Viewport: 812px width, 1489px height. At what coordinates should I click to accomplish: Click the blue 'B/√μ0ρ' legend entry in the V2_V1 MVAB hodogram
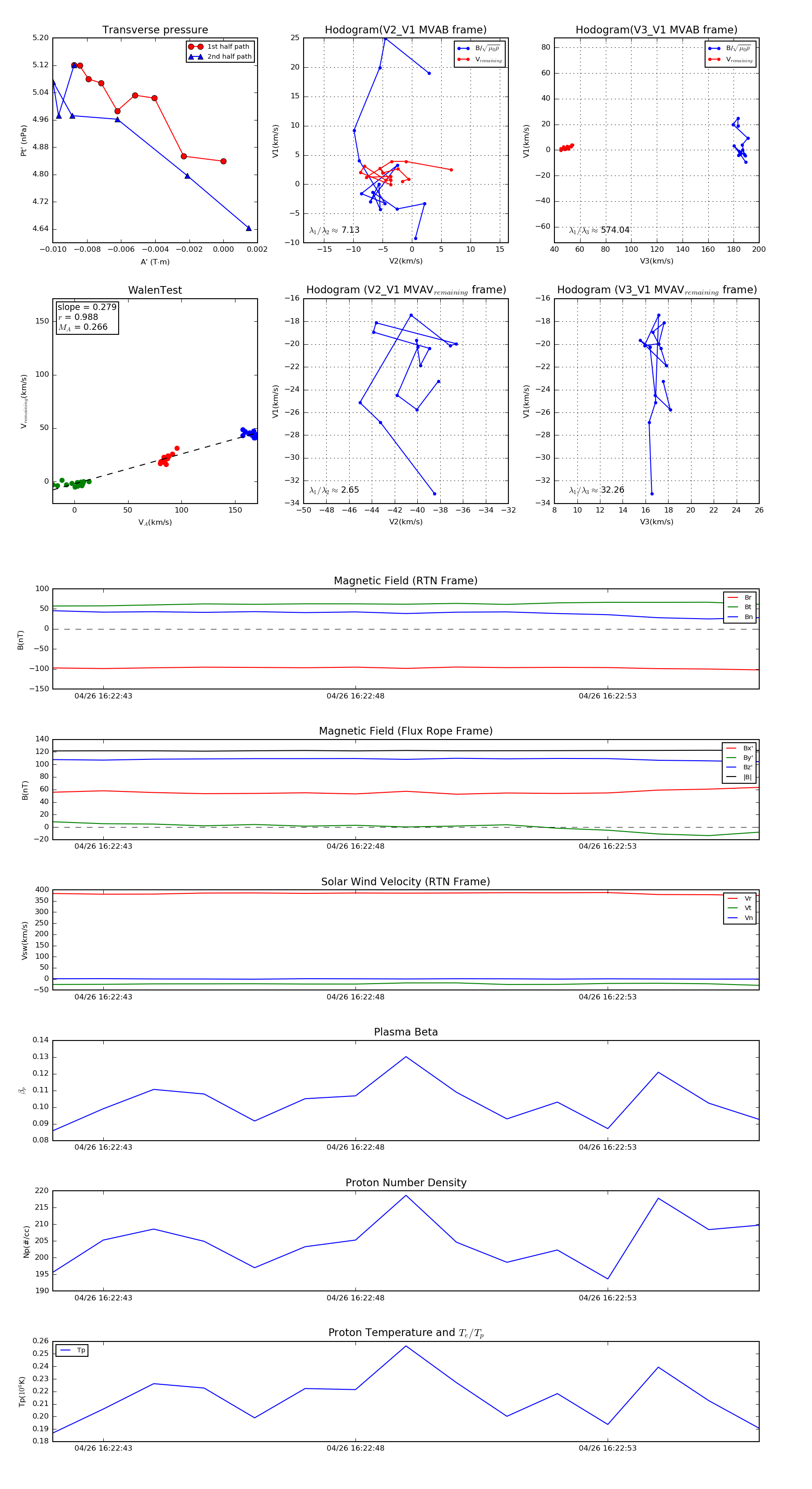(479, 49)
